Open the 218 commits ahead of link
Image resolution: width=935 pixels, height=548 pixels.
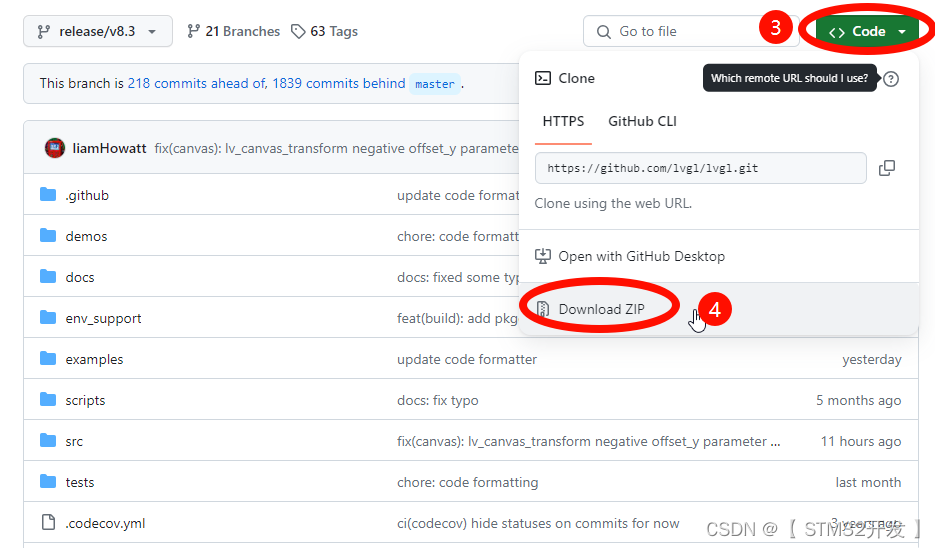click(197, 83)
